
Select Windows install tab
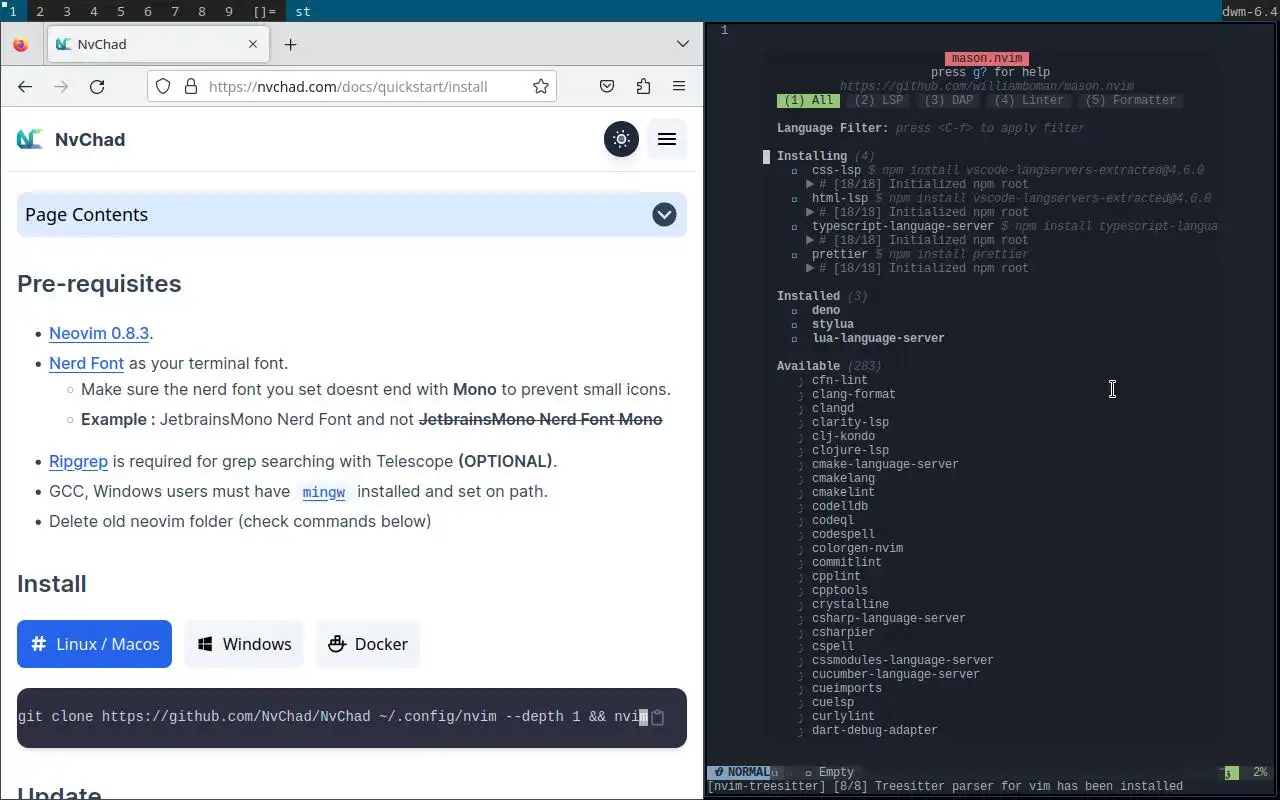tap(244, 644)
